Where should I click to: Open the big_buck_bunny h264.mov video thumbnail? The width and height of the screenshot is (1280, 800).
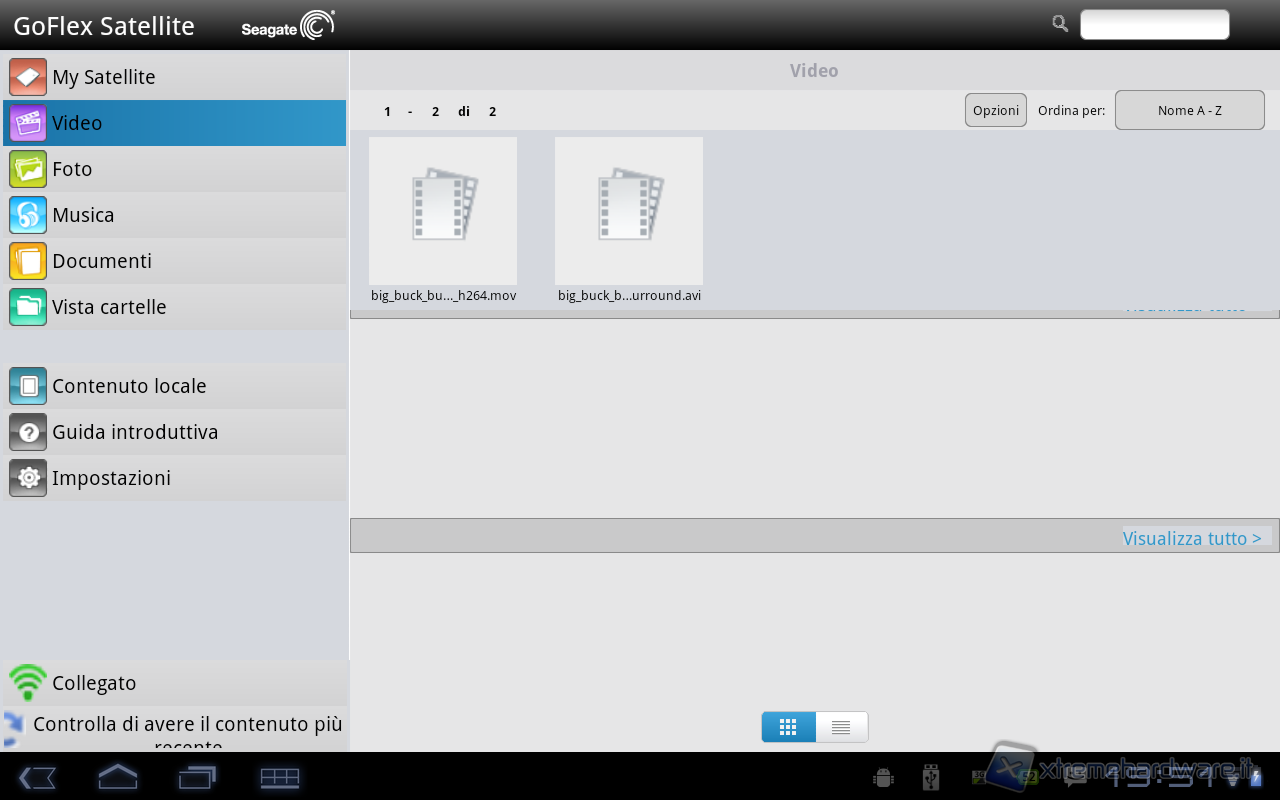click(443, 211)
